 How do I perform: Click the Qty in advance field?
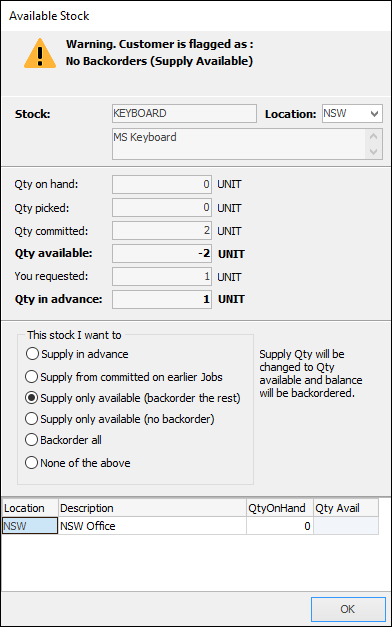pos(162,300)
